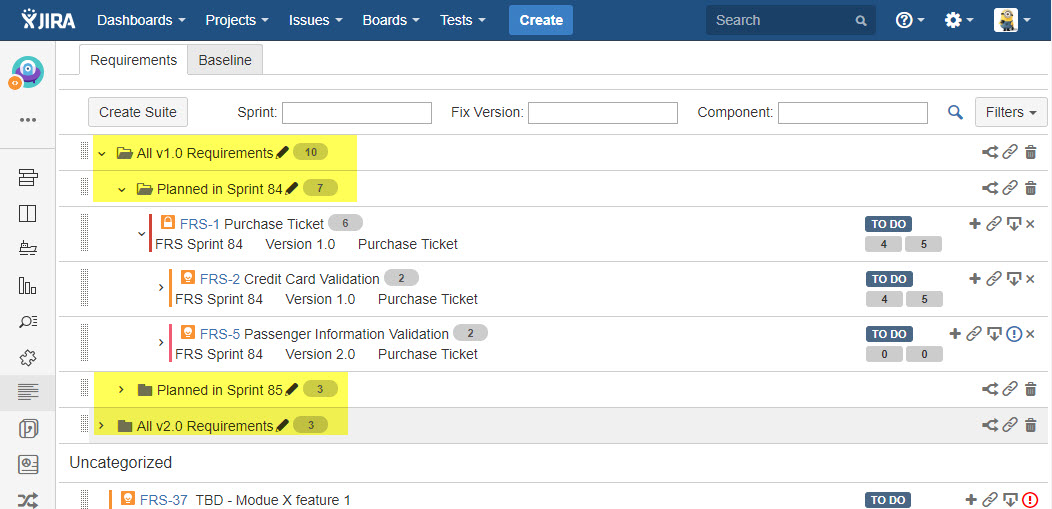
Task: Delete the All v1.0 Requirements suite
Action: (x=1031, y=153)
